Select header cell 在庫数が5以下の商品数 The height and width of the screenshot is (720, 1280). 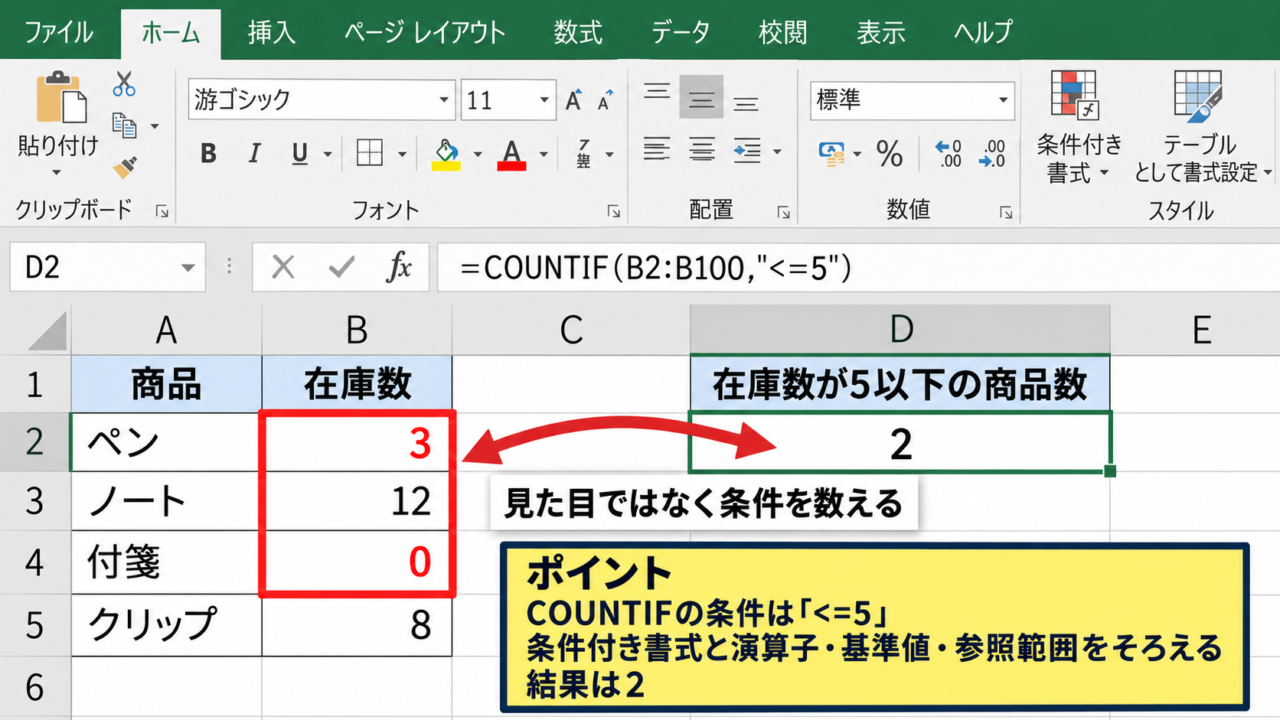900,384
